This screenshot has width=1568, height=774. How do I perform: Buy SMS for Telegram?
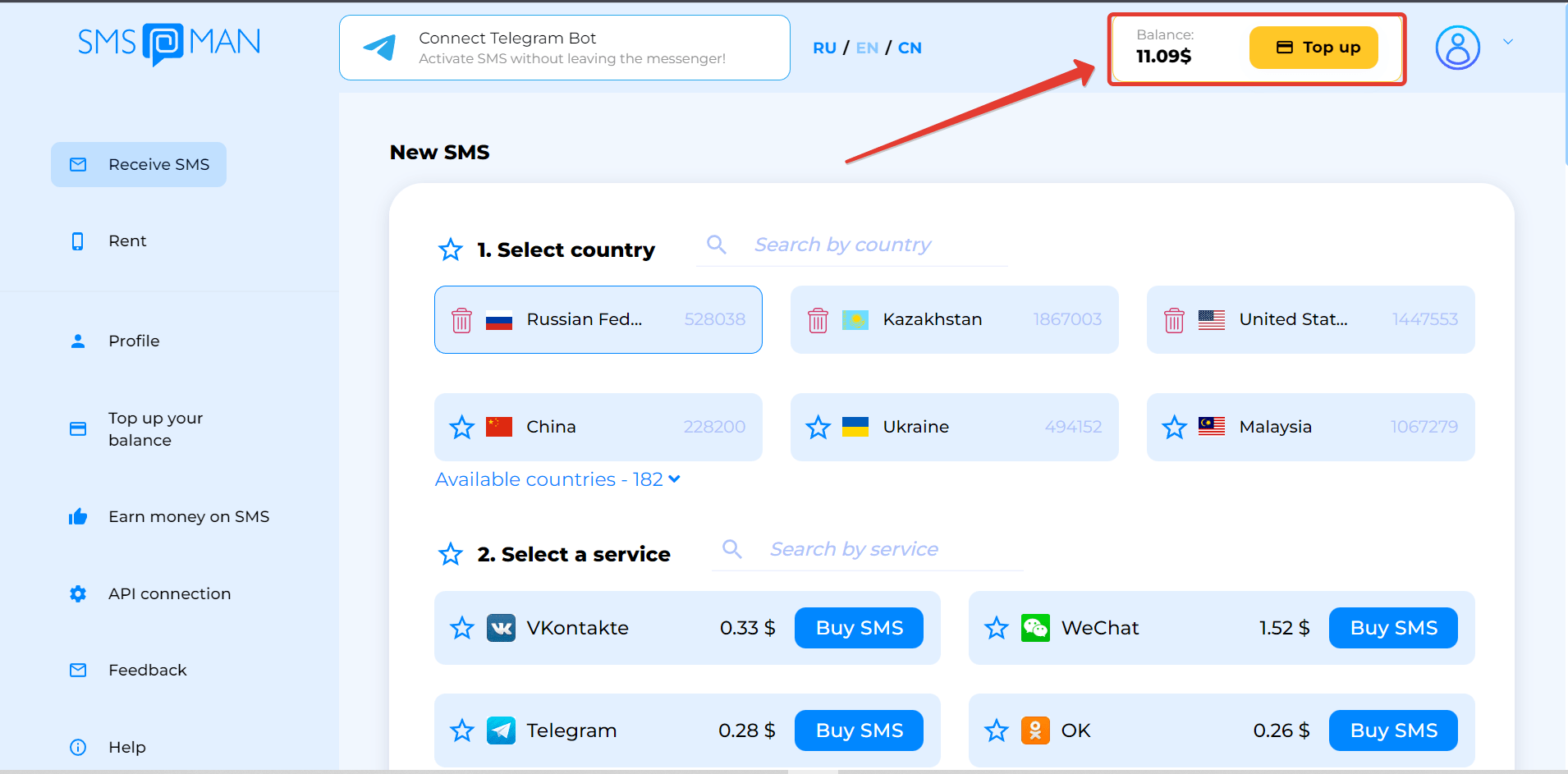(x=859, y=730)
